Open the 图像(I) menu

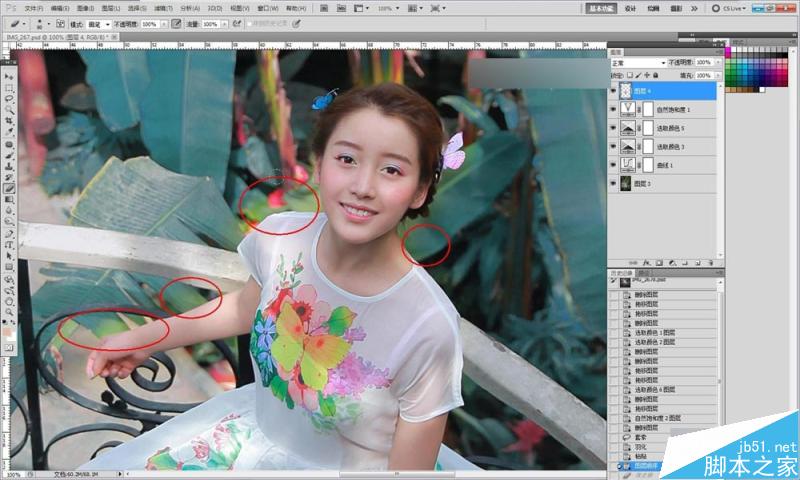point(85,8)
